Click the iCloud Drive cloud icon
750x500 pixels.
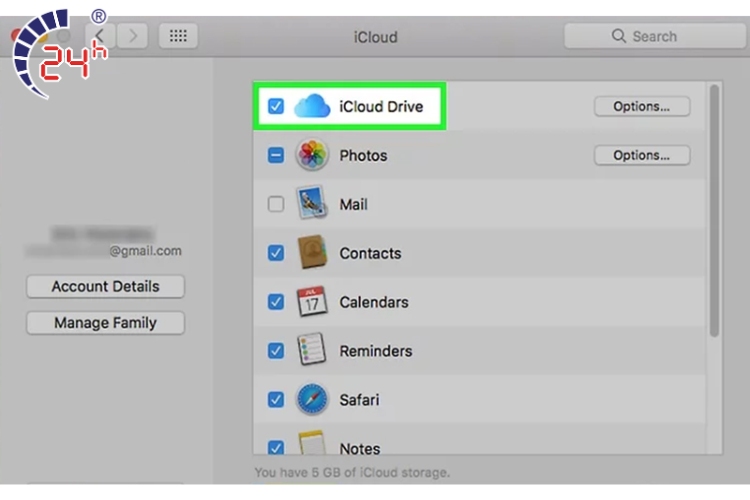312,106
